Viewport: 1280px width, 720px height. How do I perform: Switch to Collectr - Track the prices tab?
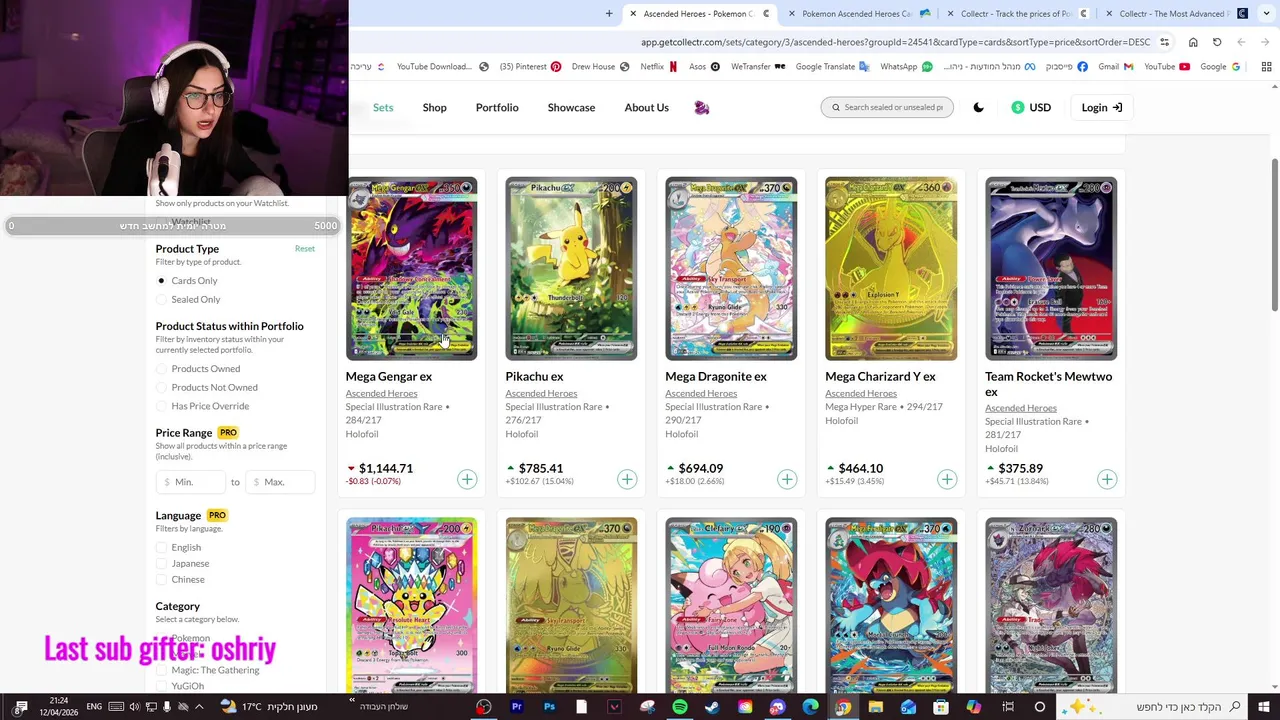click(x=1019, y=13)
